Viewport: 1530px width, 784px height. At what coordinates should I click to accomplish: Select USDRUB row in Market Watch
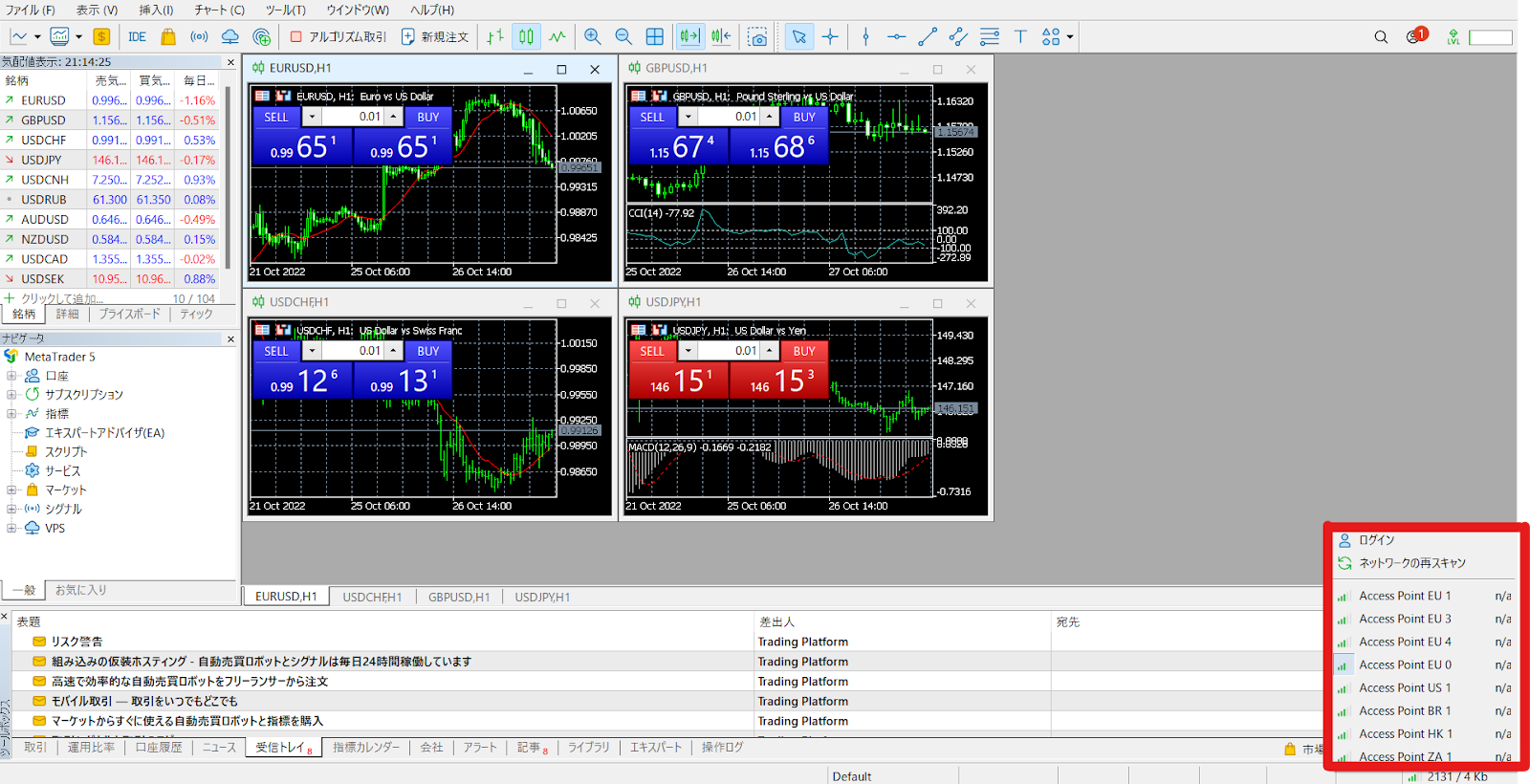[110, 200]
